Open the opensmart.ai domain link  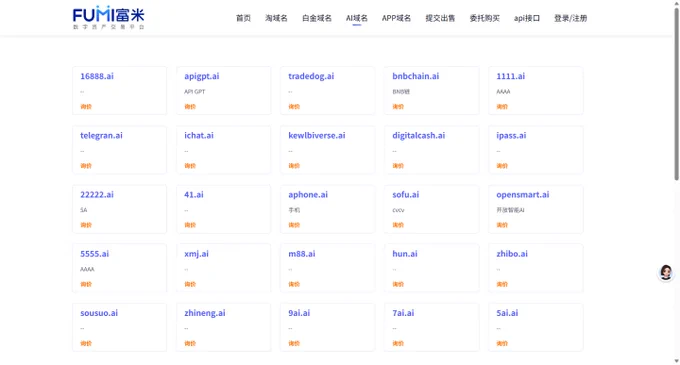coord(523,195)
